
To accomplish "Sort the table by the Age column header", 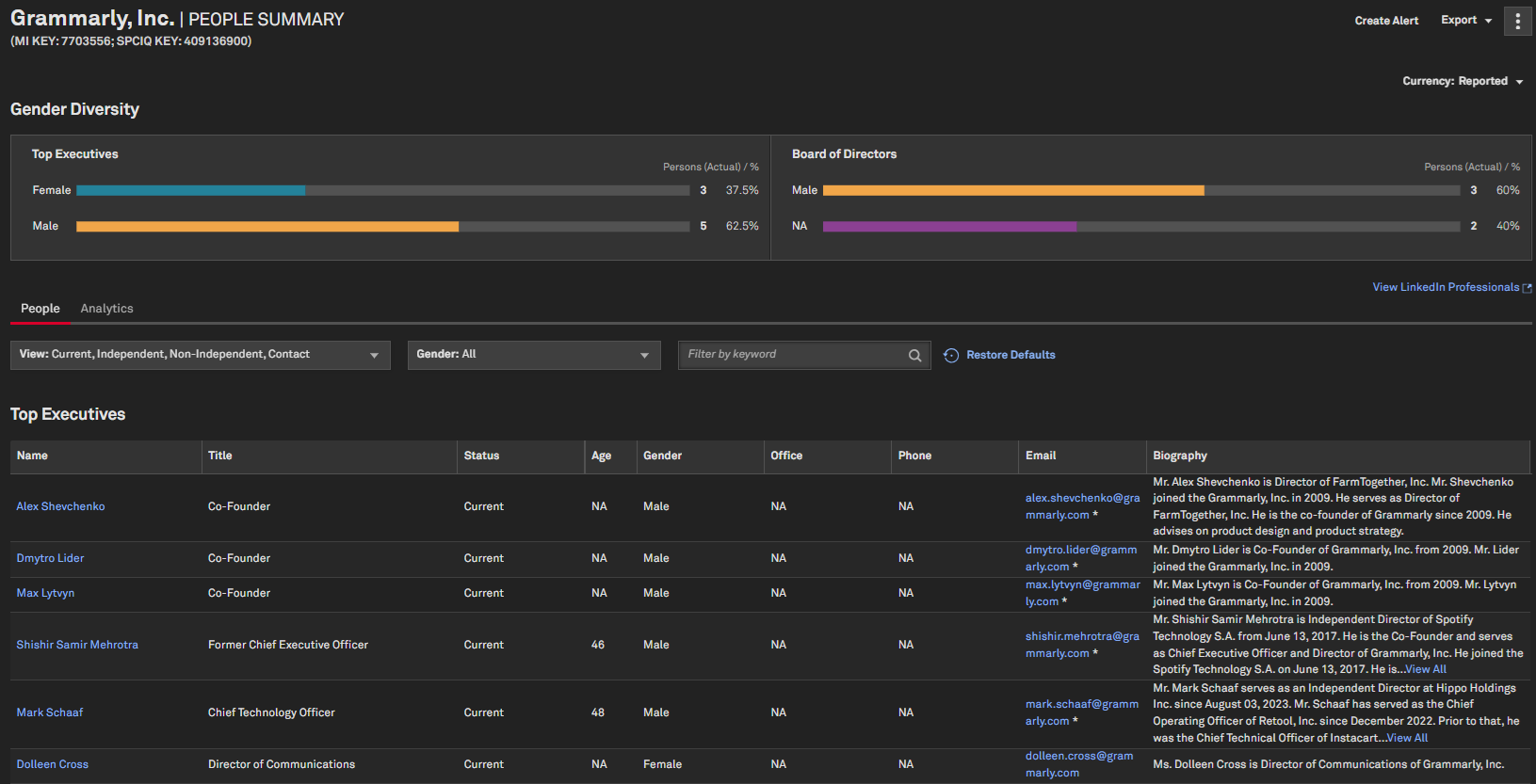I will click(x=601, y=456).
